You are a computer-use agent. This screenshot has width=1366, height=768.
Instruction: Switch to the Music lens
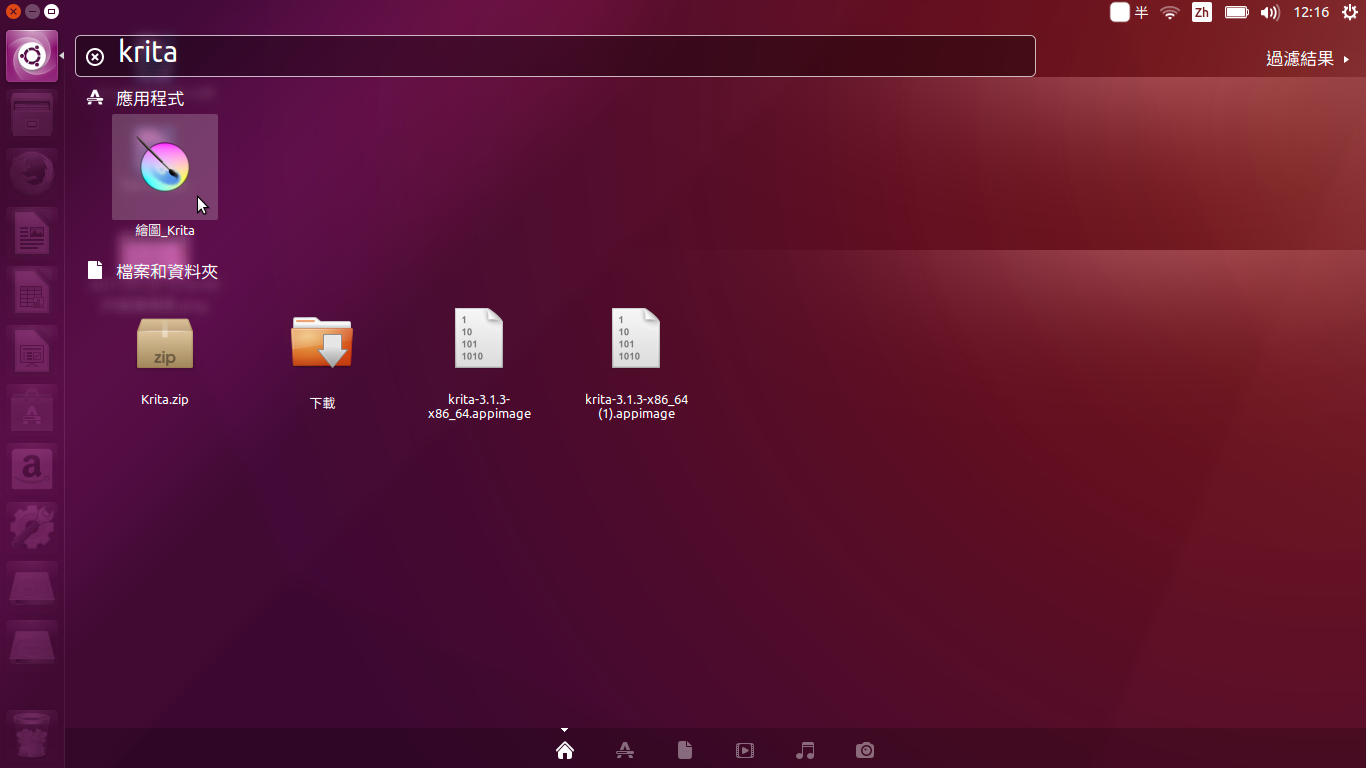805,750
